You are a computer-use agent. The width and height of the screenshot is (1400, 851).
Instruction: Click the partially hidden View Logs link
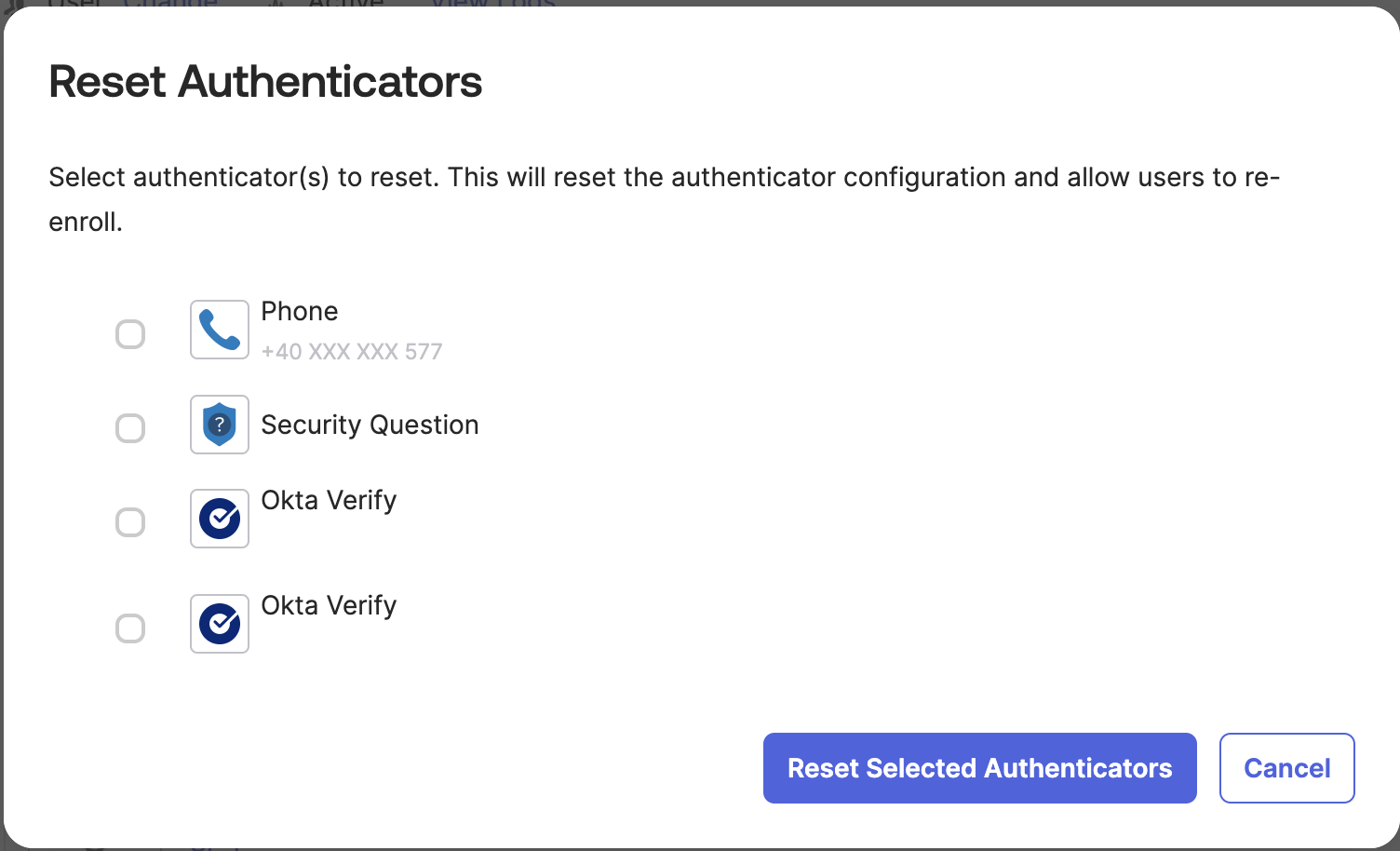point(493,4)
